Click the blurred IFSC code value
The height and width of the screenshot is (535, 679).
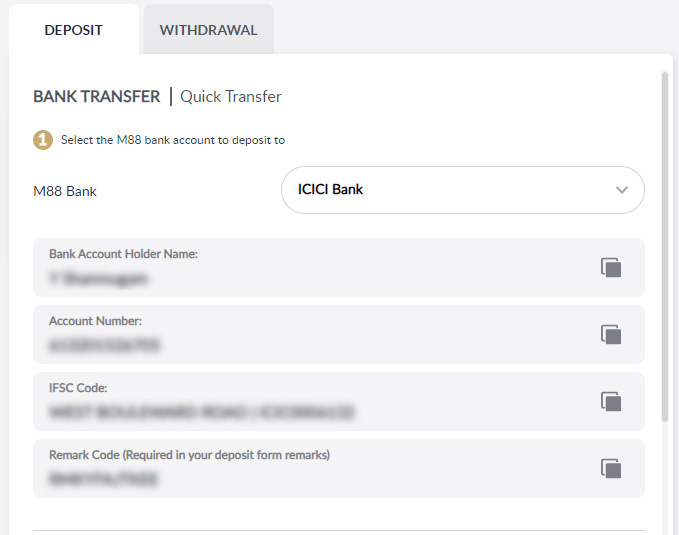pyautogui.click(x=202, y=412)
